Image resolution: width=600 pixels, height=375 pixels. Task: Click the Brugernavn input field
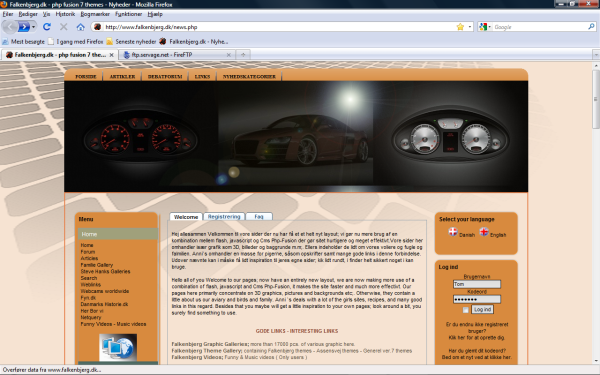[x=477, y=284]
